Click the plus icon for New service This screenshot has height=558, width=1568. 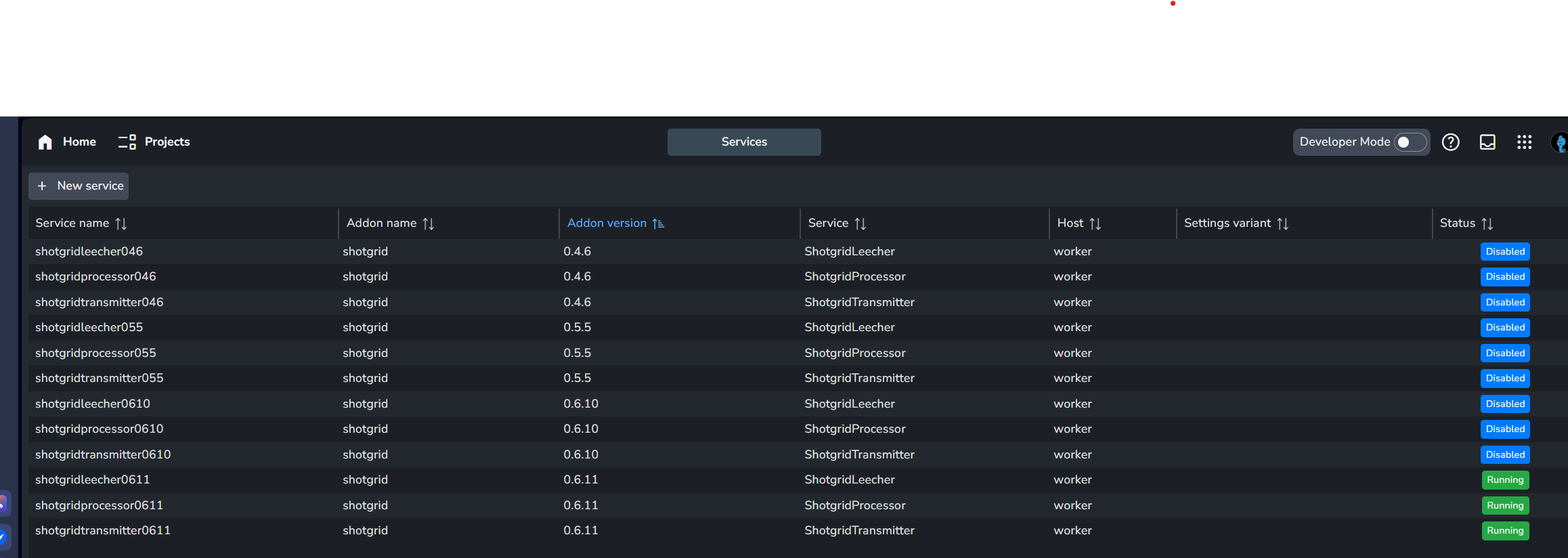42,186
